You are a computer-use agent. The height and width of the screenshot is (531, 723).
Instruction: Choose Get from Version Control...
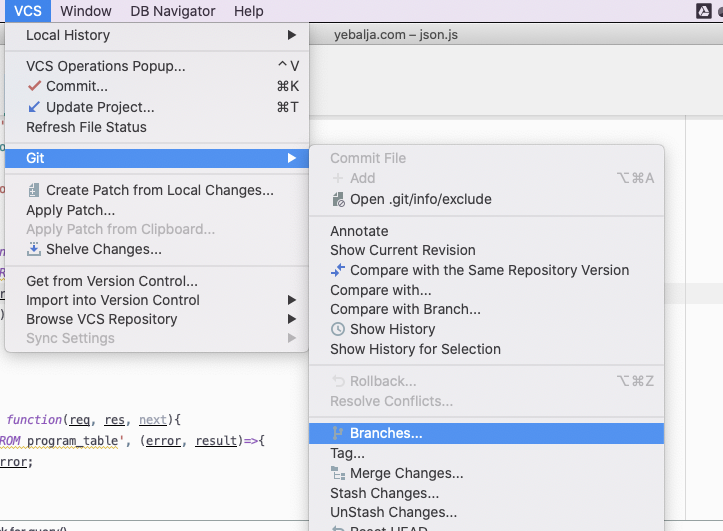pyautogui.click(x=157, y=281)
